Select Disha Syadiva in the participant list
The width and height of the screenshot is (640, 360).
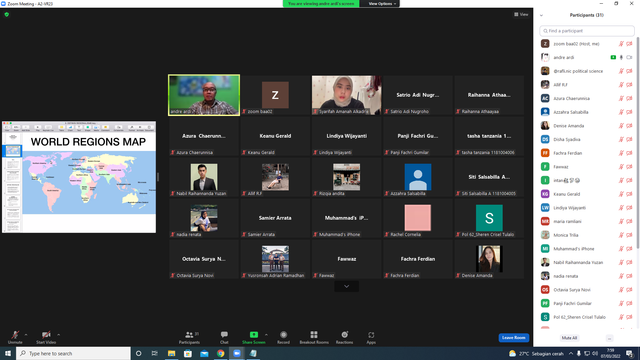587,139
